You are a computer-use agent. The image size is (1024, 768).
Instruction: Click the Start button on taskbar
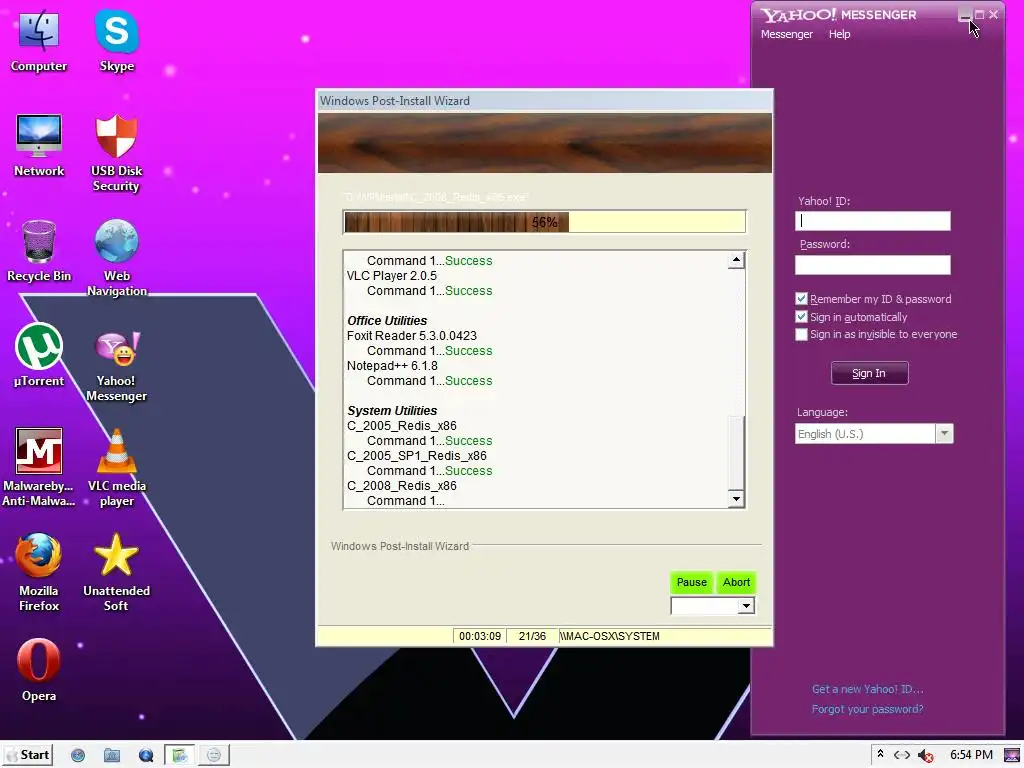pos(28,755)
